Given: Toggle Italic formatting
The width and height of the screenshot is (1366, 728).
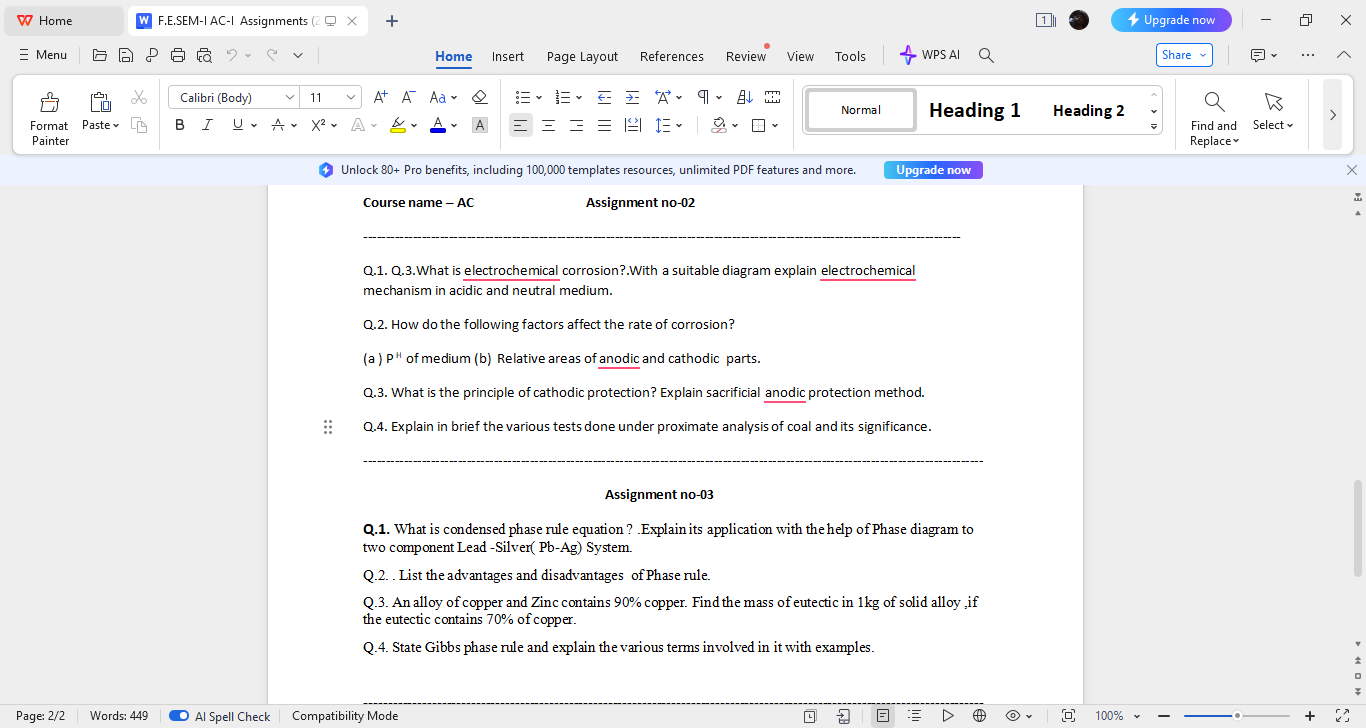Looking at the screenshot, I should tap(207, 125).
